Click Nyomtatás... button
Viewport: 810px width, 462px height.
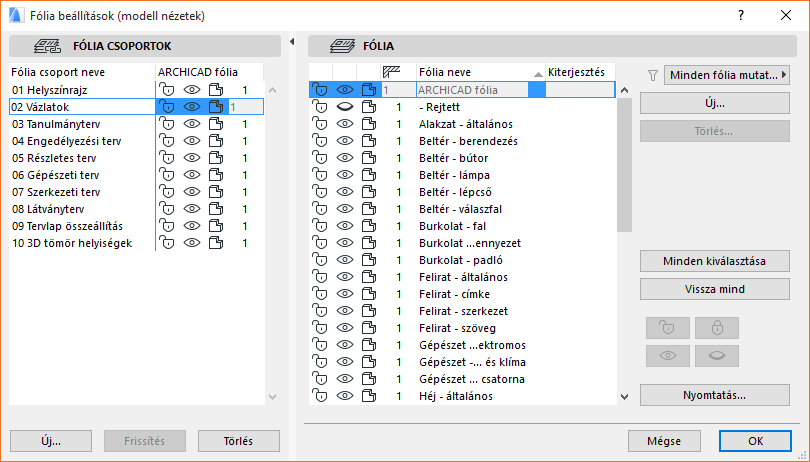tap(714, 395)
